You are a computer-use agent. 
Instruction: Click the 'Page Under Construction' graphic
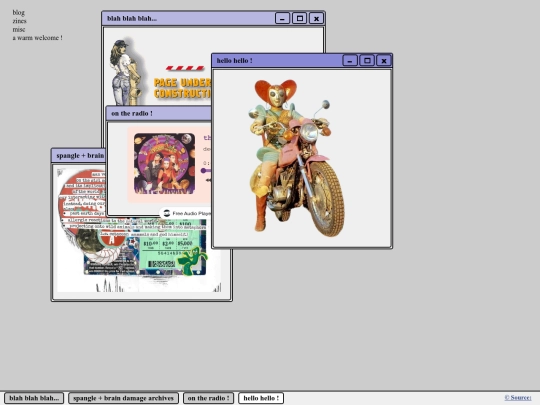pos(182,83)
